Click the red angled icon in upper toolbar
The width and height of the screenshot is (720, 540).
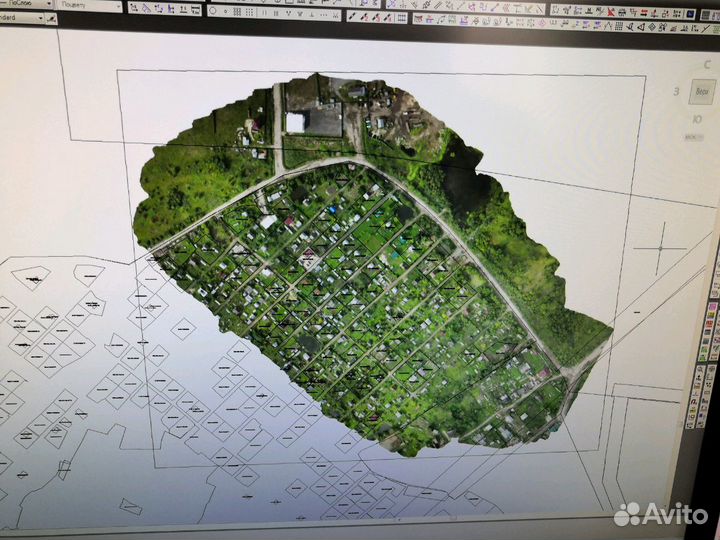coord(611,11)
